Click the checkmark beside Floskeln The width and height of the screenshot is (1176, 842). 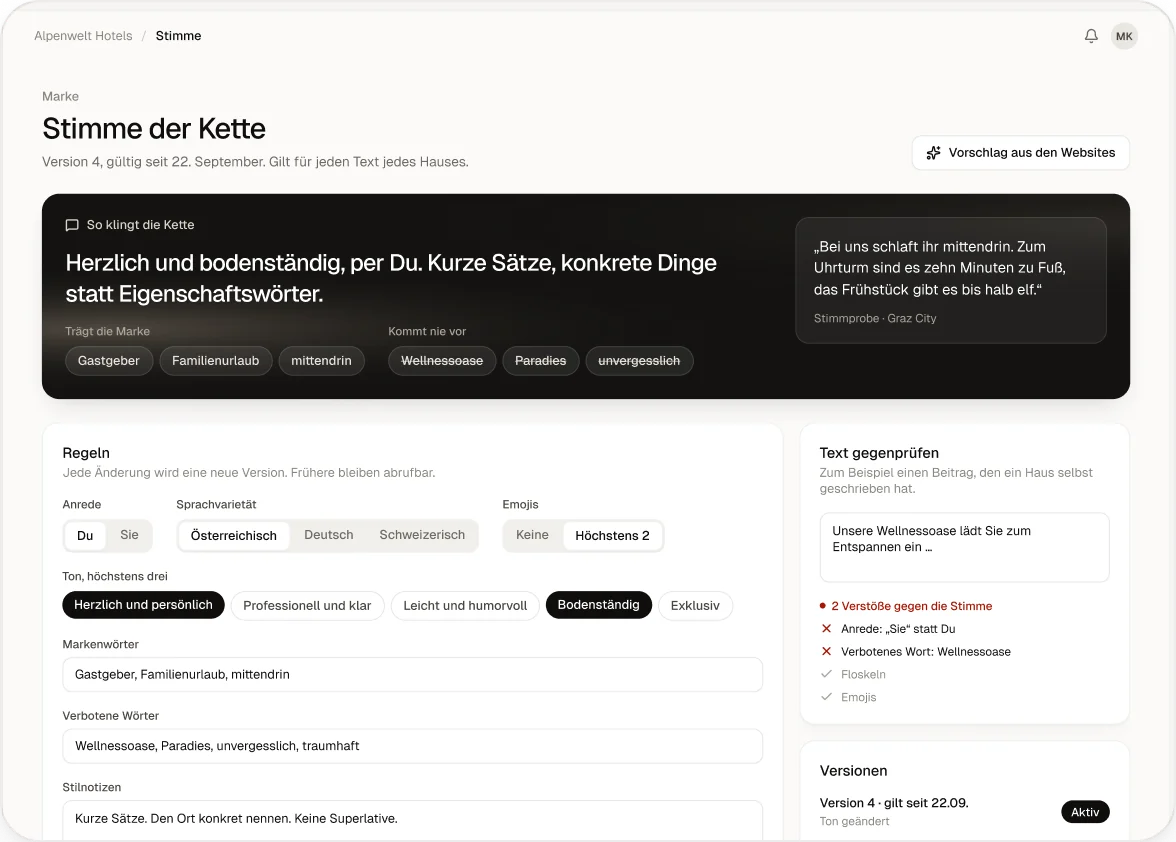(826, 674)
